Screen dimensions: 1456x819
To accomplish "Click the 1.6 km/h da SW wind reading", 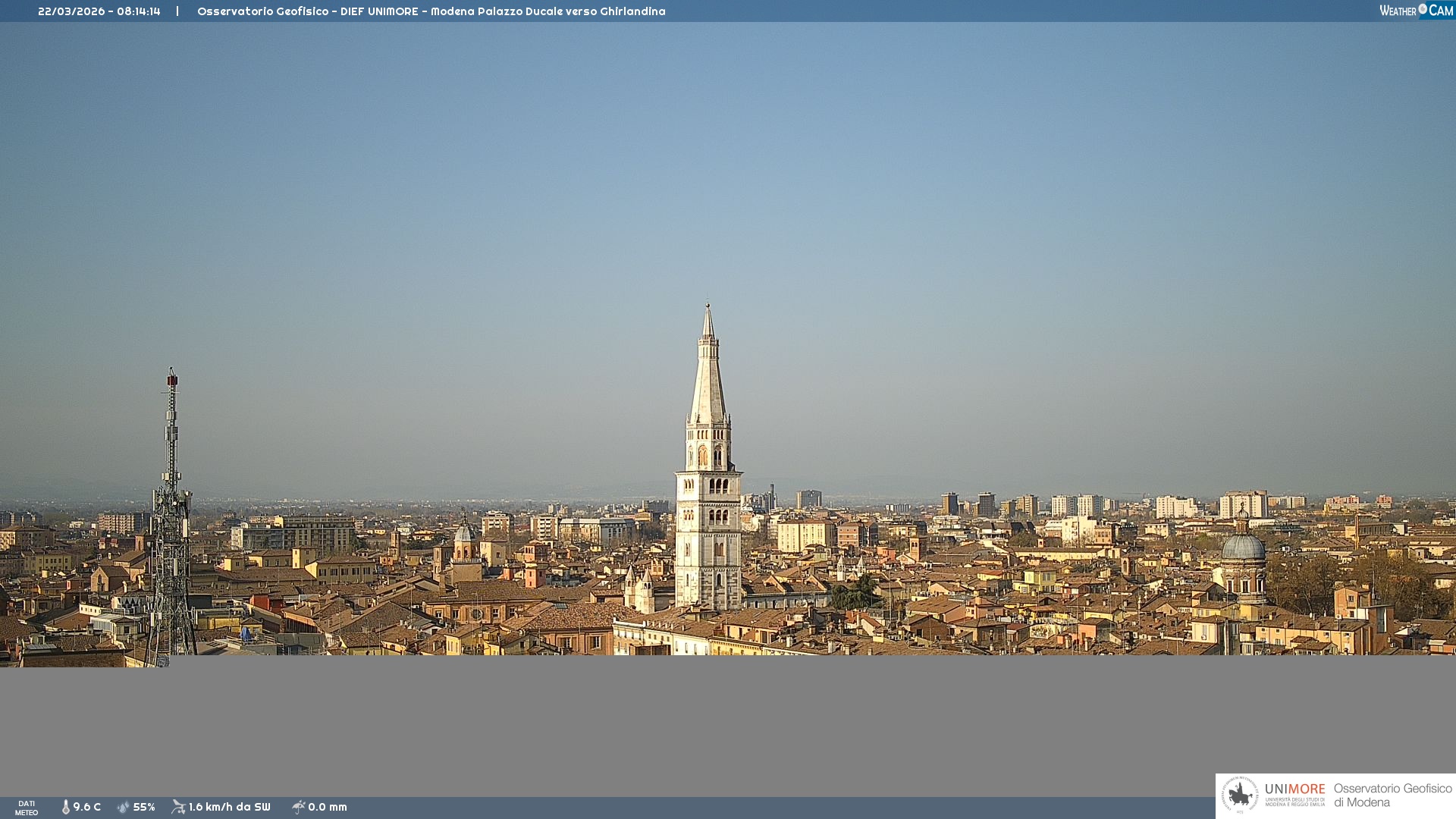I will click(x=229, y=807).
